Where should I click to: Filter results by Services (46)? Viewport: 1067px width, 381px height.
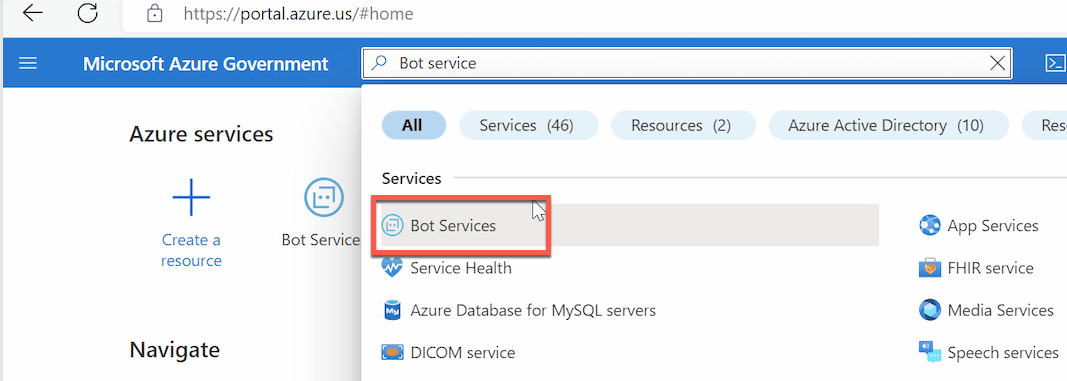[529, 125]
